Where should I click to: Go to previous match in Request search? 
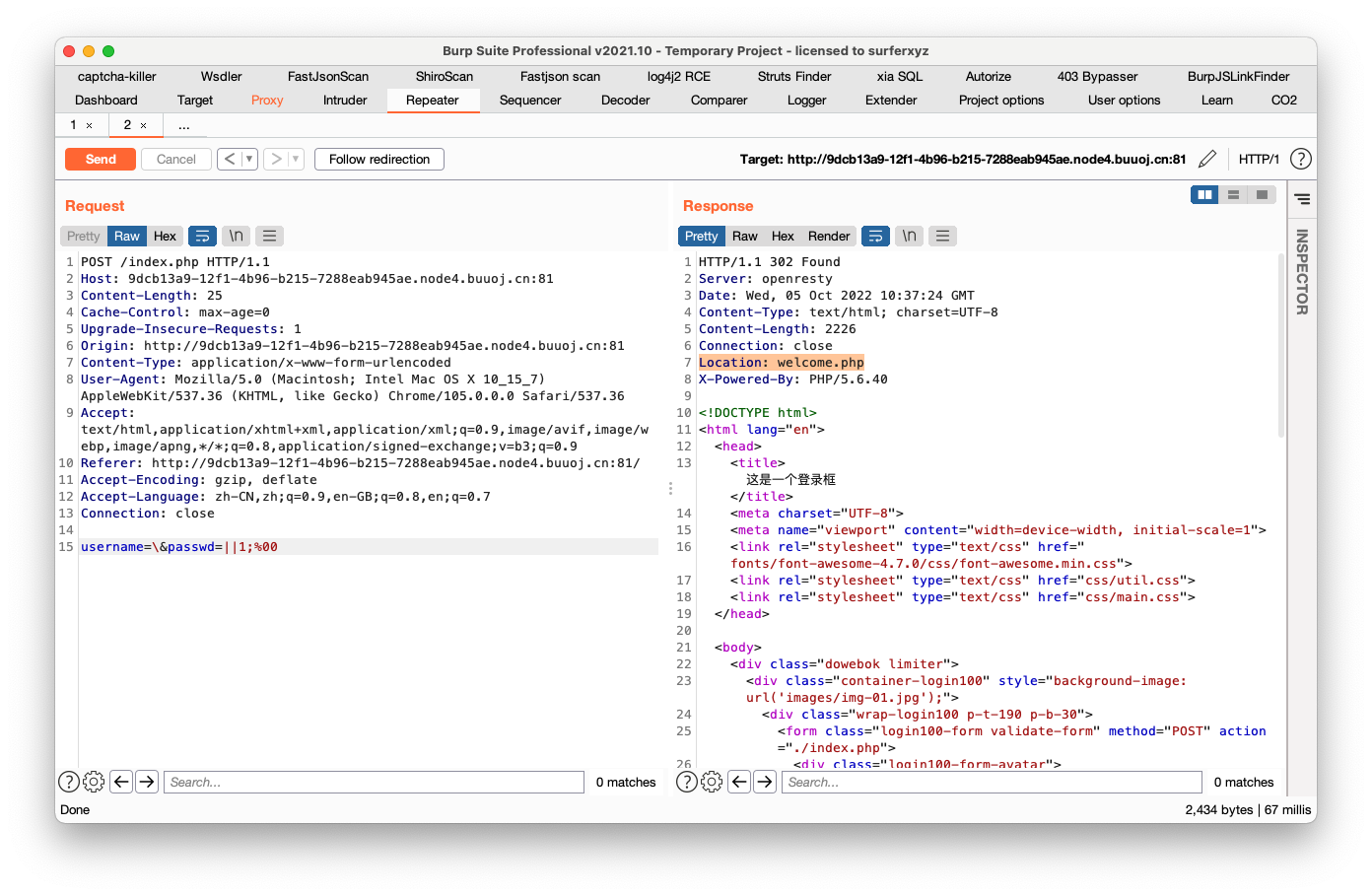pyautogui.click(x=121, y=782)
